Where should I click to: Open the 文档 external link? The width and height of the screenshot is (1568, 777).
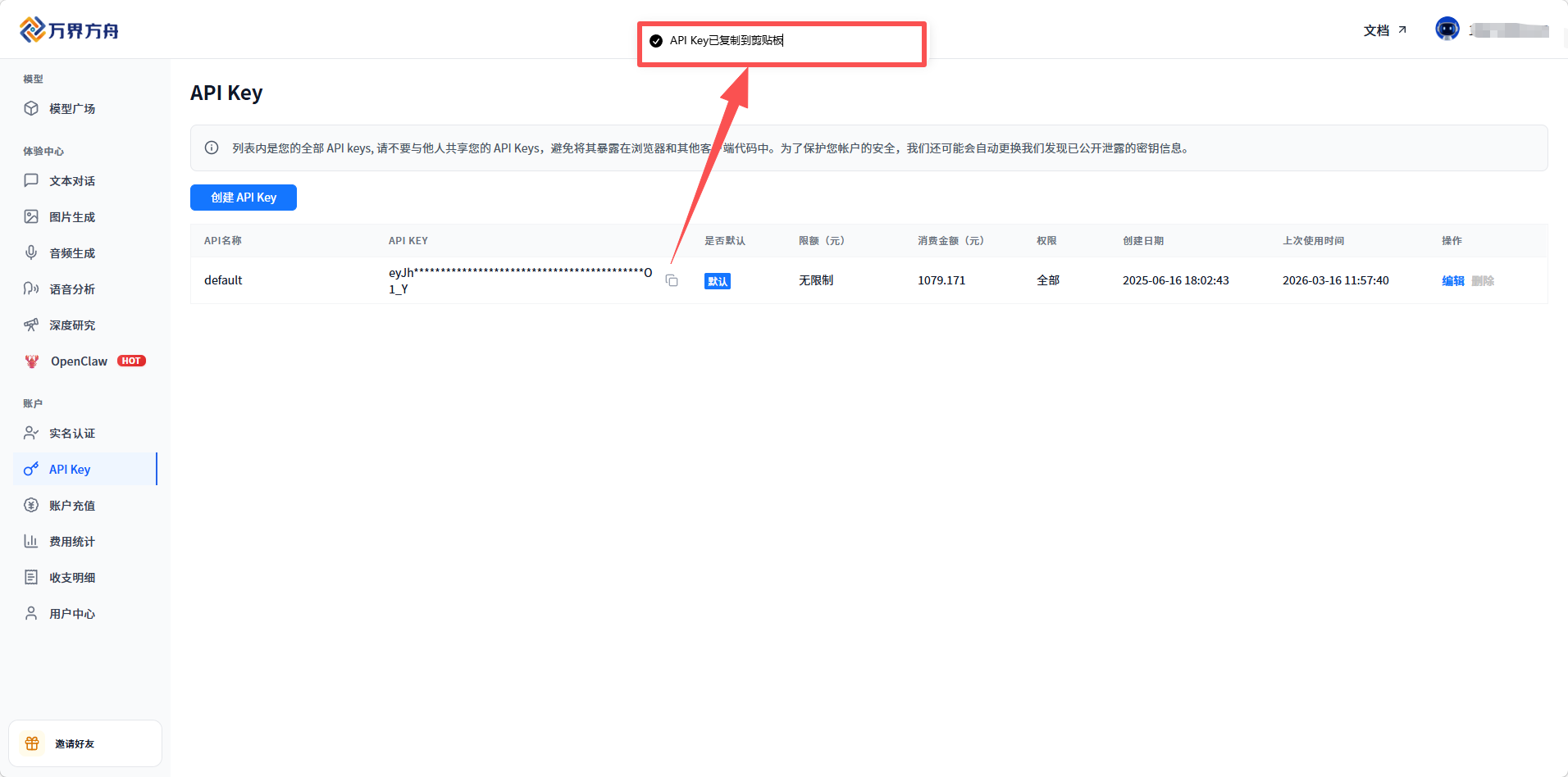pos(1384,30)
